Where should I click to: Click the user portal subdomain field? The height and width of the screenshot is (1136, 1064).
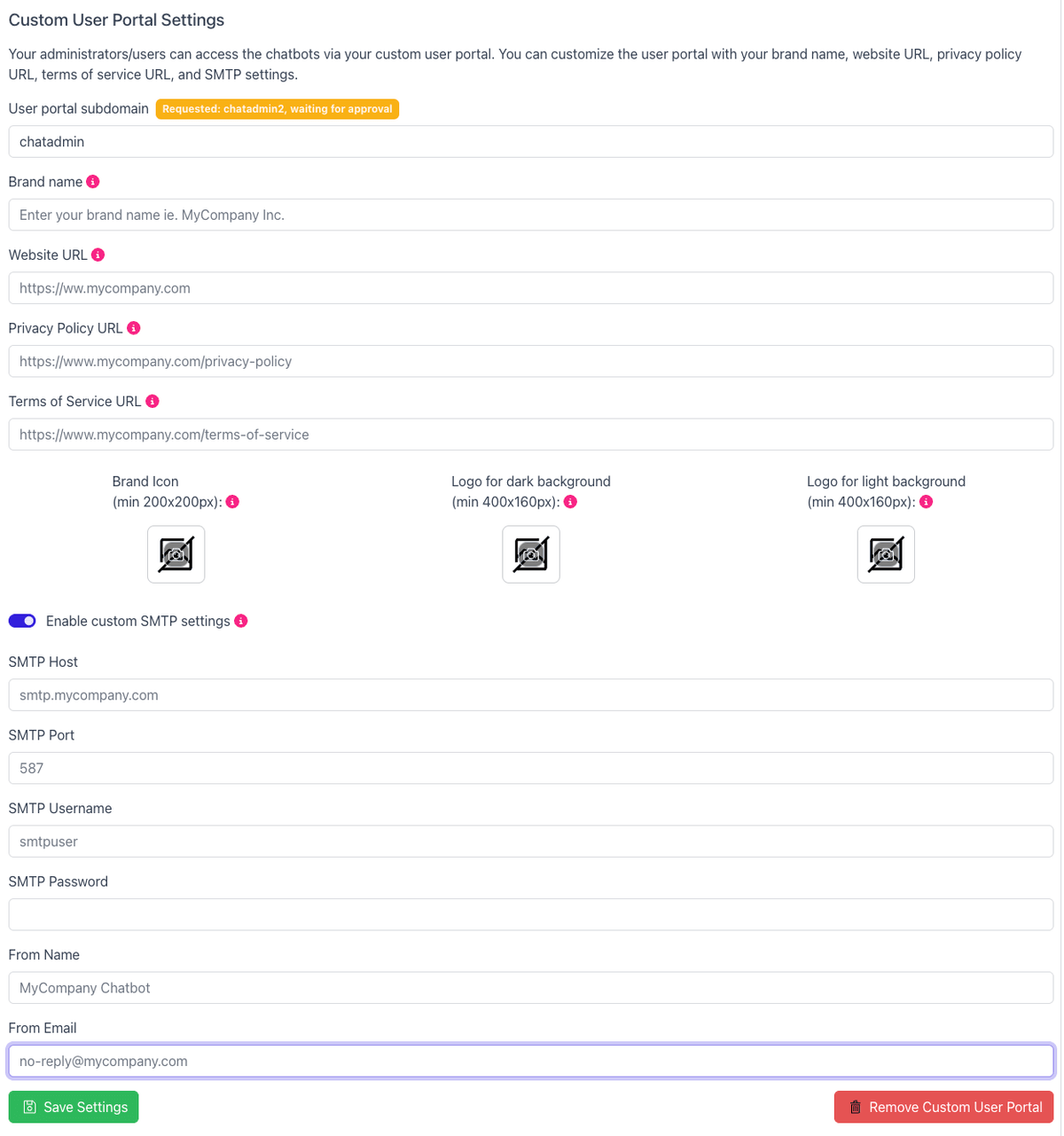point(530,141)
